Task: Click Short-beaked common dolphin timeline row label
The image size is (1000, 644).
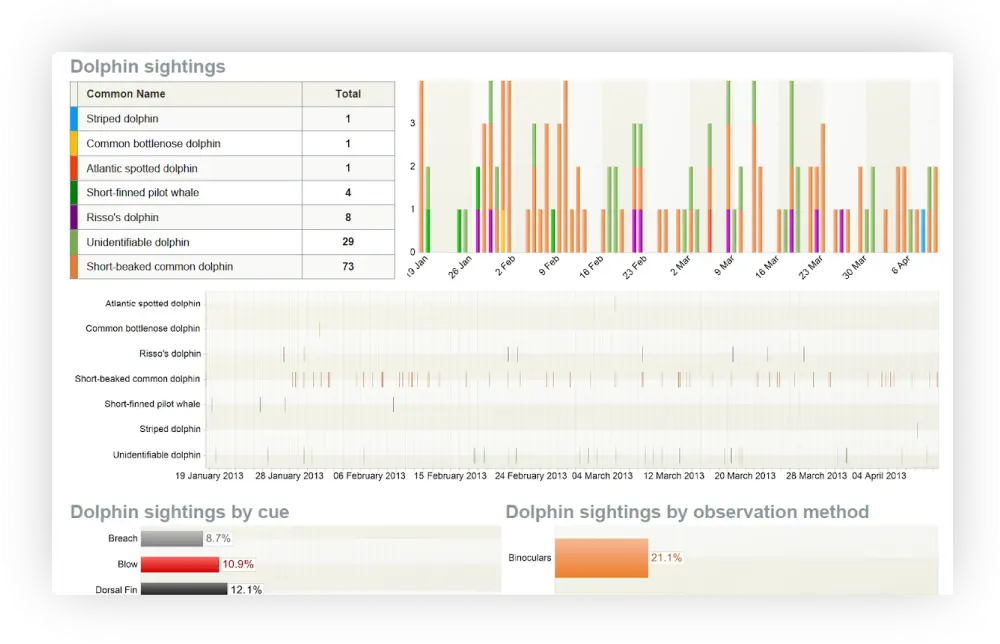Action: click(x=137, y=379)
